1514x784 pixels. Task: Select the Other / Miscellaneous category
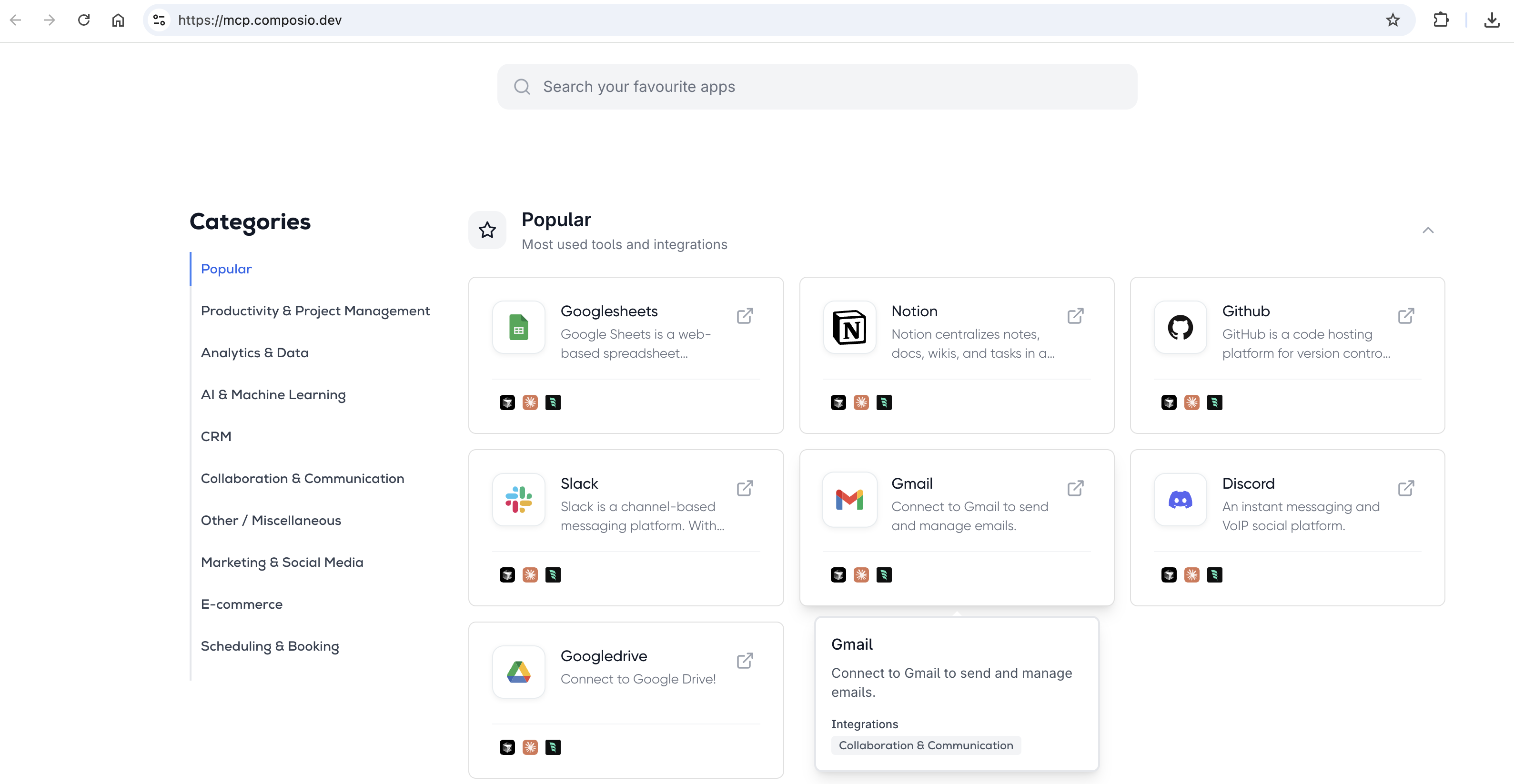(271, 520)
